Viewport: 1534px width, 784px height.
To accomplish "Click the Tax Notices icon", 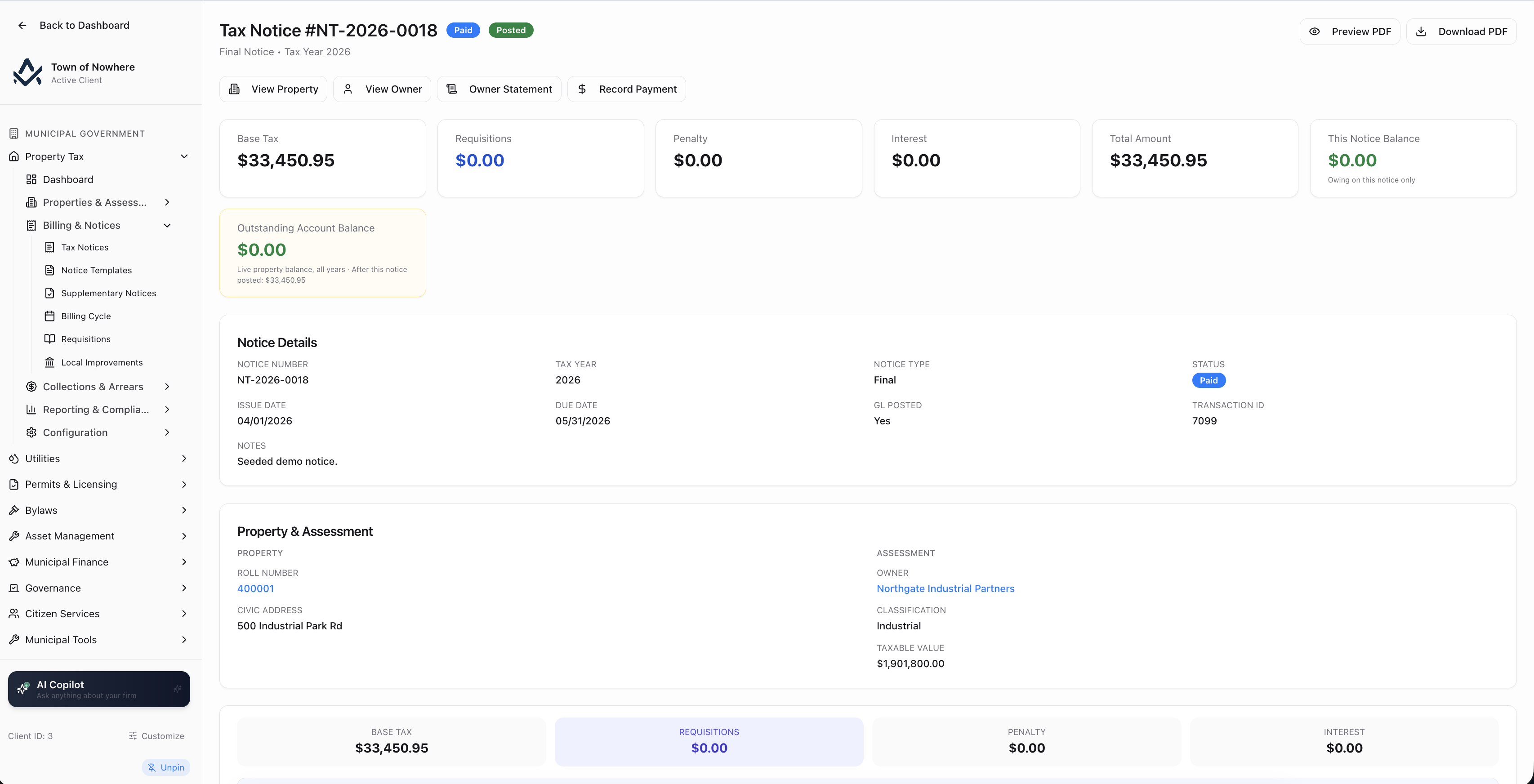I will [x=50, y=247].
